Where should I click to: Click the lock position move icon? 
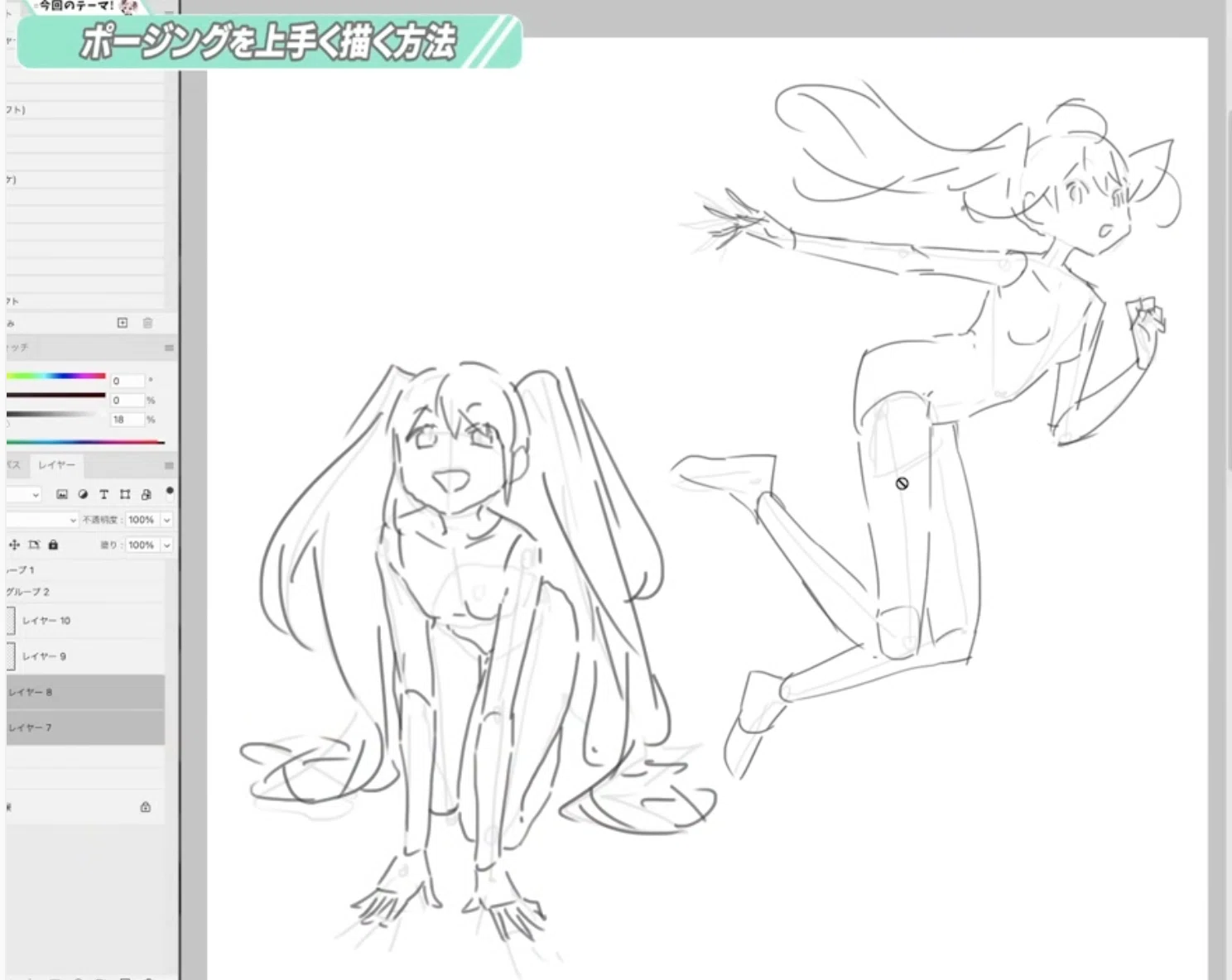(x=14, y=545)
